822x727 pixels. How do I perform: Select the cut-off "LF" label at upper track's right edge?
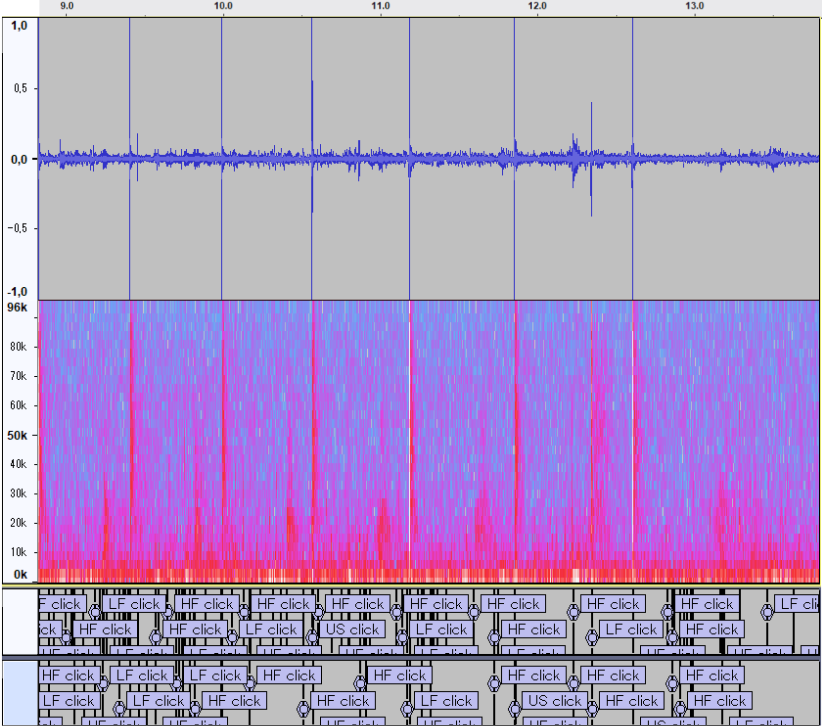[800, 604]
